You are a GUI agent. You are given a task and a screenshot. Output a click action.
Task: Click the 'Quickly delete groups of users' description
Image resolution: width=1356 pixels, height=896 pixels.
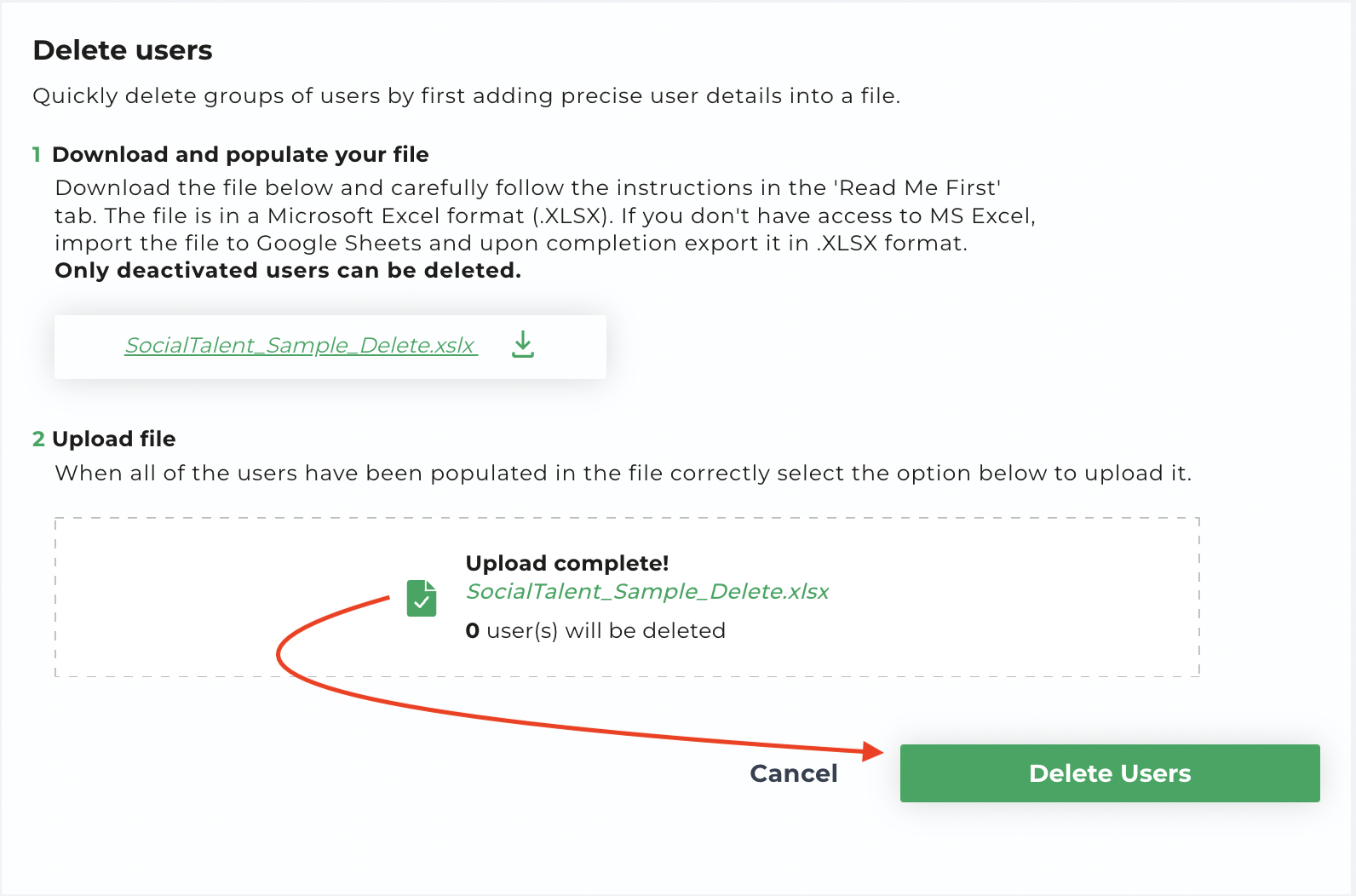[466, 95]
